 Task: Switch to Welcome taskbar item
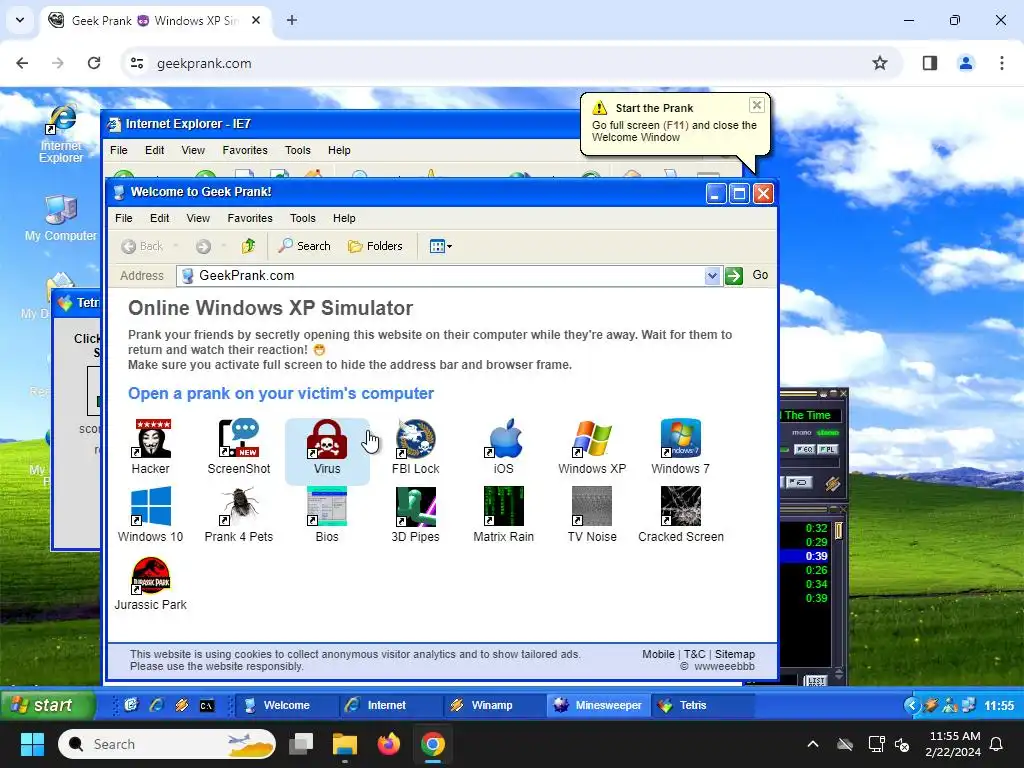[285, 705]
